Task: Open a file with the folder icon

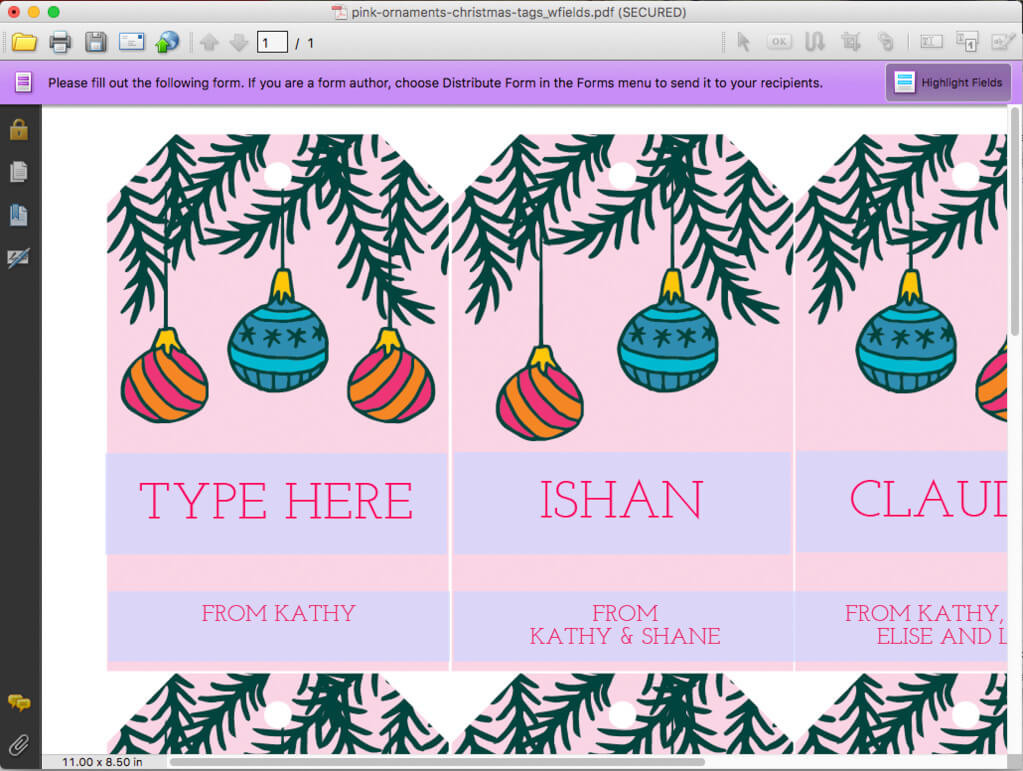Action: [24, 42]
